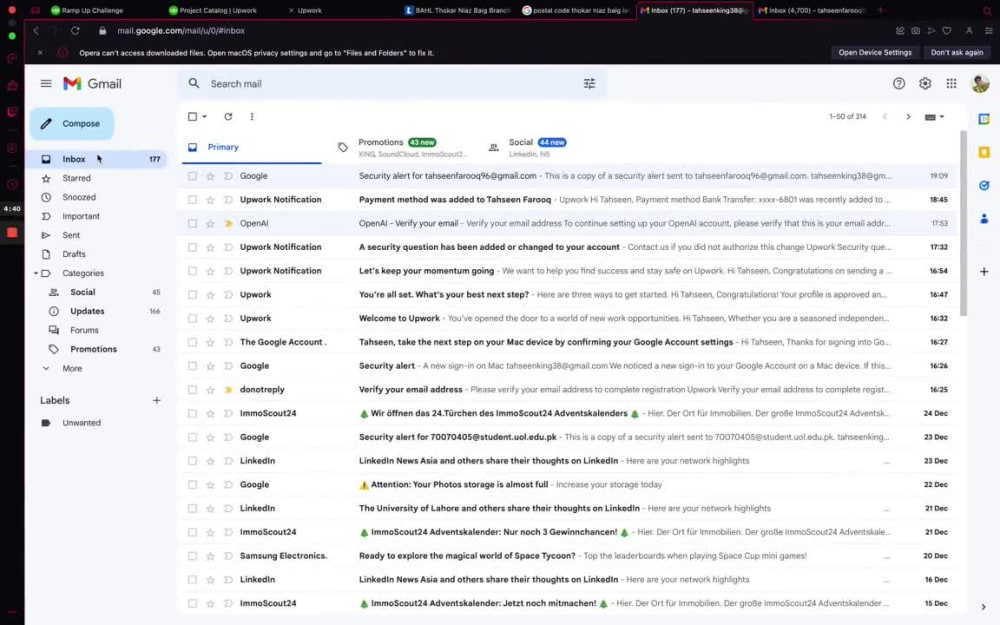Screen dimensions: 1000x625
Task: Open the inbox three-dot more options icon
Action: 252,117
